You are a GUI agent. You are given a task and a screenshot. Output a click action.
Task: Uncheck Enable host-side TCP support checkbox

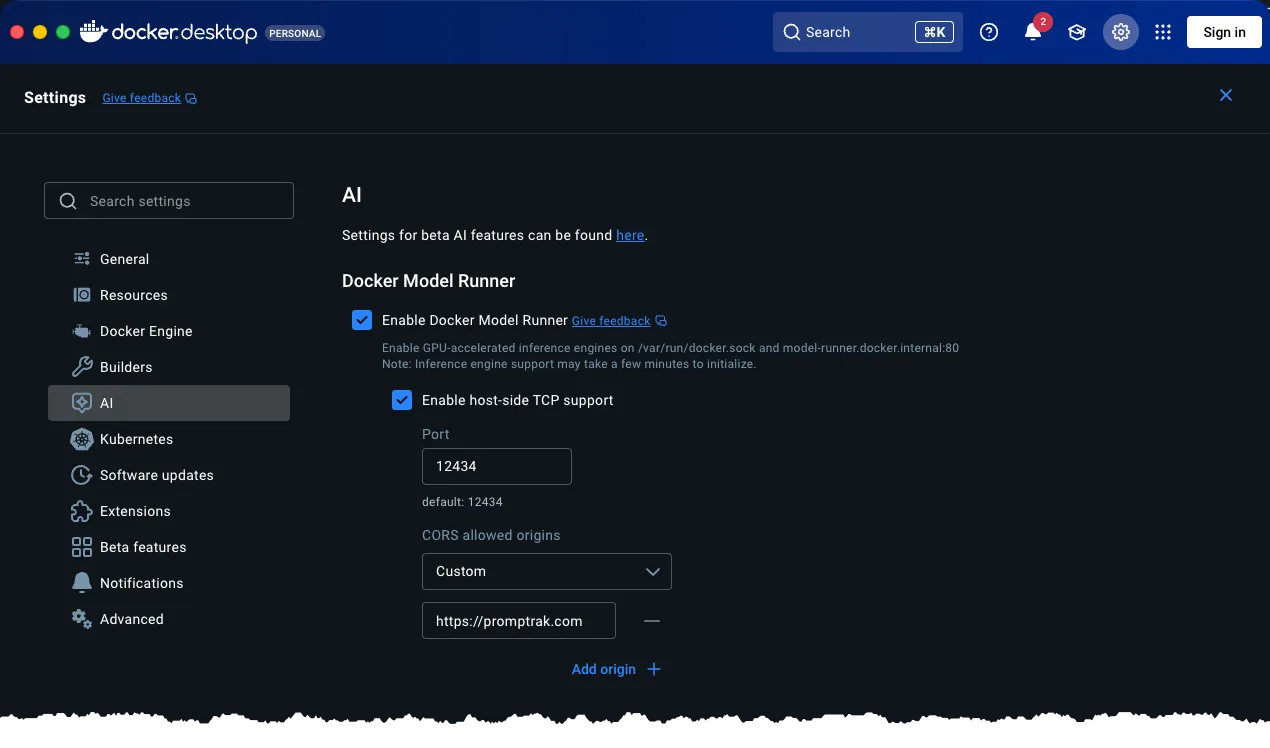pos(402,400)
